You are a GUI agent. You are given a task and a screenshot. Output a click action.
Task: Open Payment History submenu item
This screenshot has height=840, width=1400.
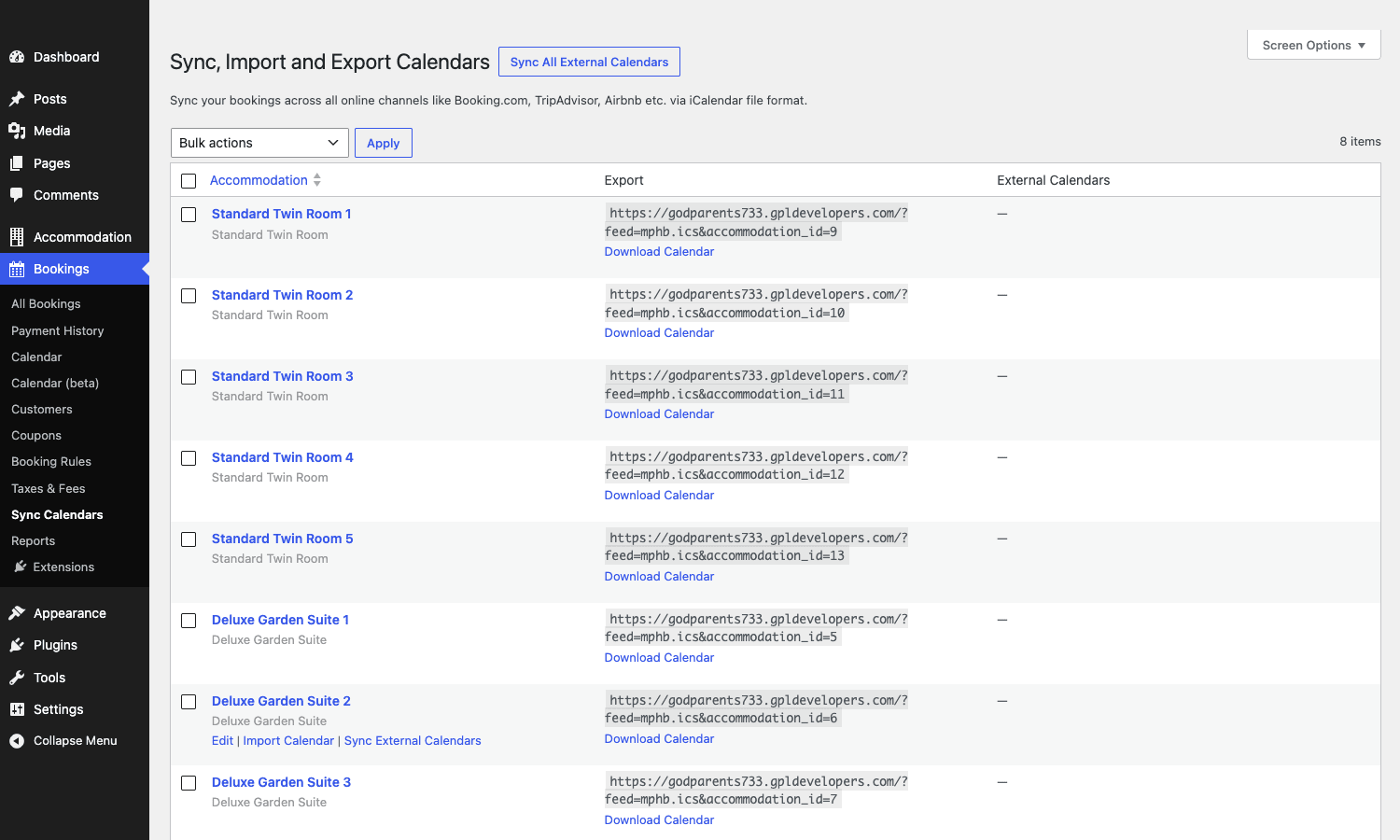[x=58, y=330]
